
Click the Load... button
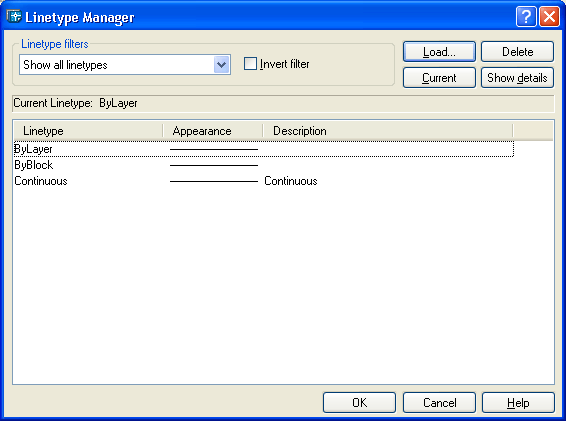click(x=439, y=52)
